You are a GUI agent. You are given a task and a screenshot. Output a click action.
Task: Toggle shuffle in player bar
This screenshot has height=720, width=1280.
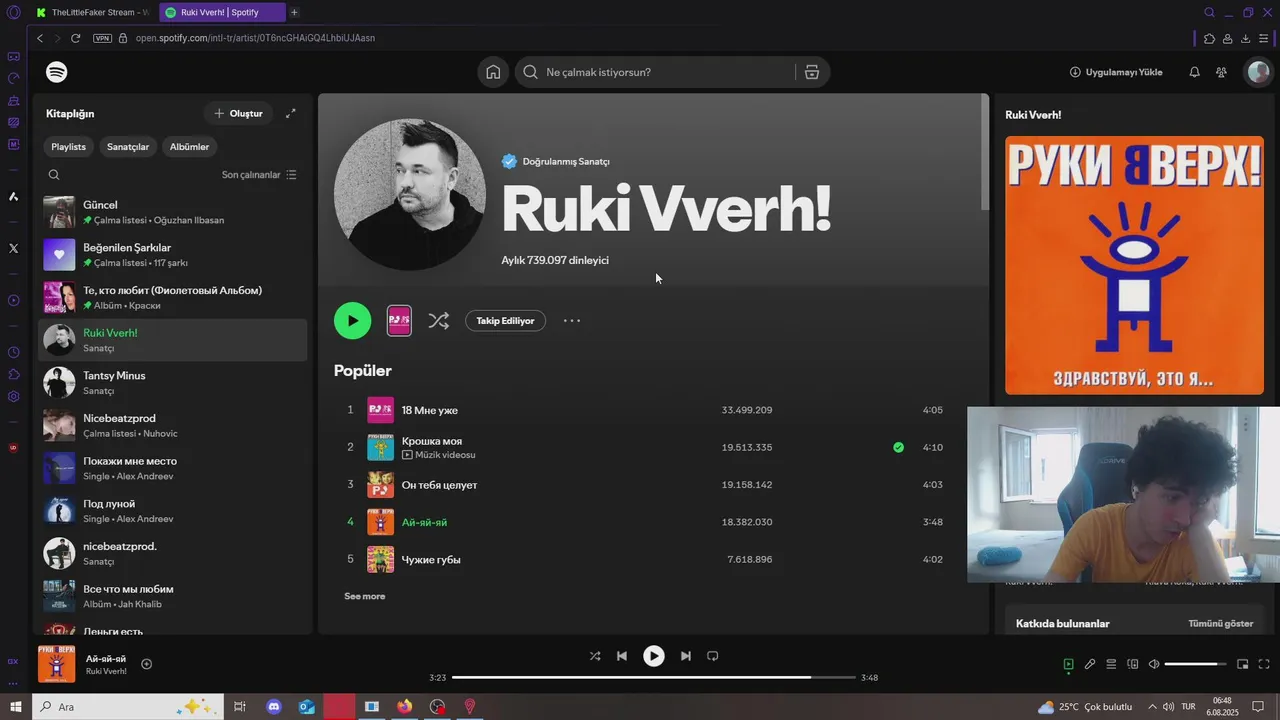595,656
